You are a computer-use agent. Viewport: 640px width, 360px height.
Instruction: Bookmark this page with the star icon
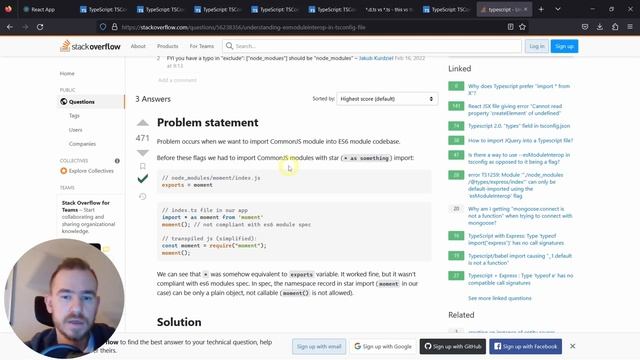coord(522,27)
